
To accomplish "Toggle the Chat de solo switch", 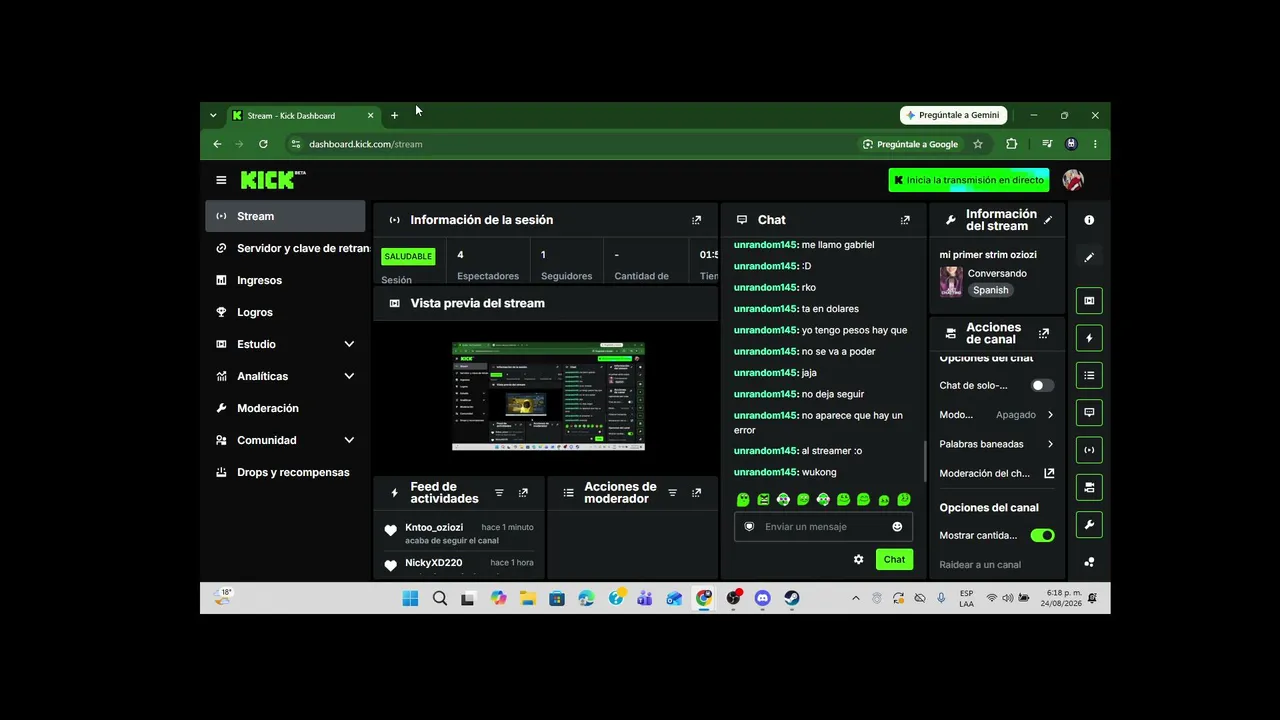I will pos(1042,385).
